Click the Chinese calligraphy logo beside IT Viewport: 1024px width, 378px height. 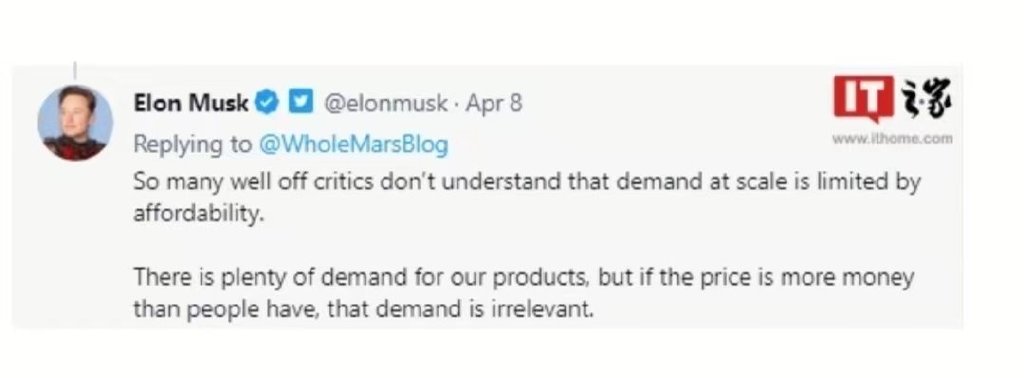pos(925,99)
